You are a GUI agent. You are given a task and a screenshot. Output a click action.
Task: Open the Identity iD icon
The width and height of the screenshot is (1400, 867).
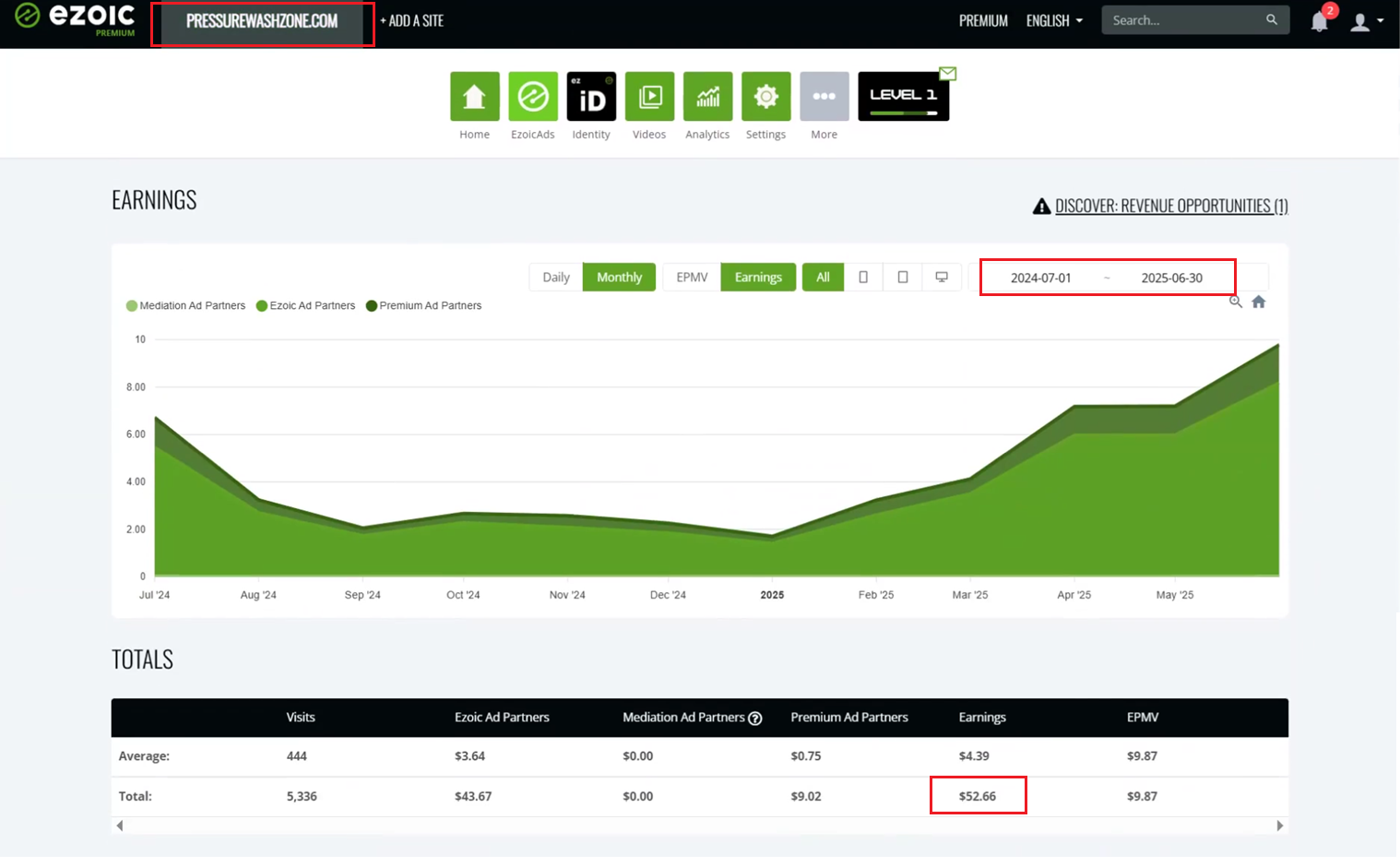coord(591,96)
